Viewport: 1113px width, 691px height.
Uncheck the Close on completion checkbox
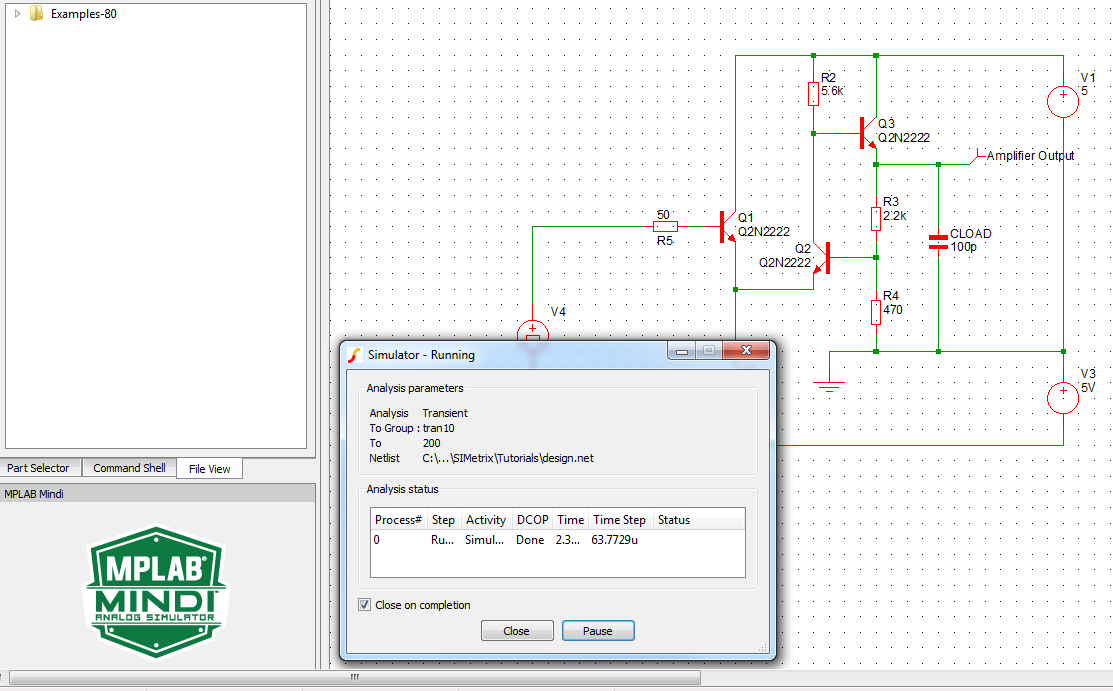pos(364,605)
